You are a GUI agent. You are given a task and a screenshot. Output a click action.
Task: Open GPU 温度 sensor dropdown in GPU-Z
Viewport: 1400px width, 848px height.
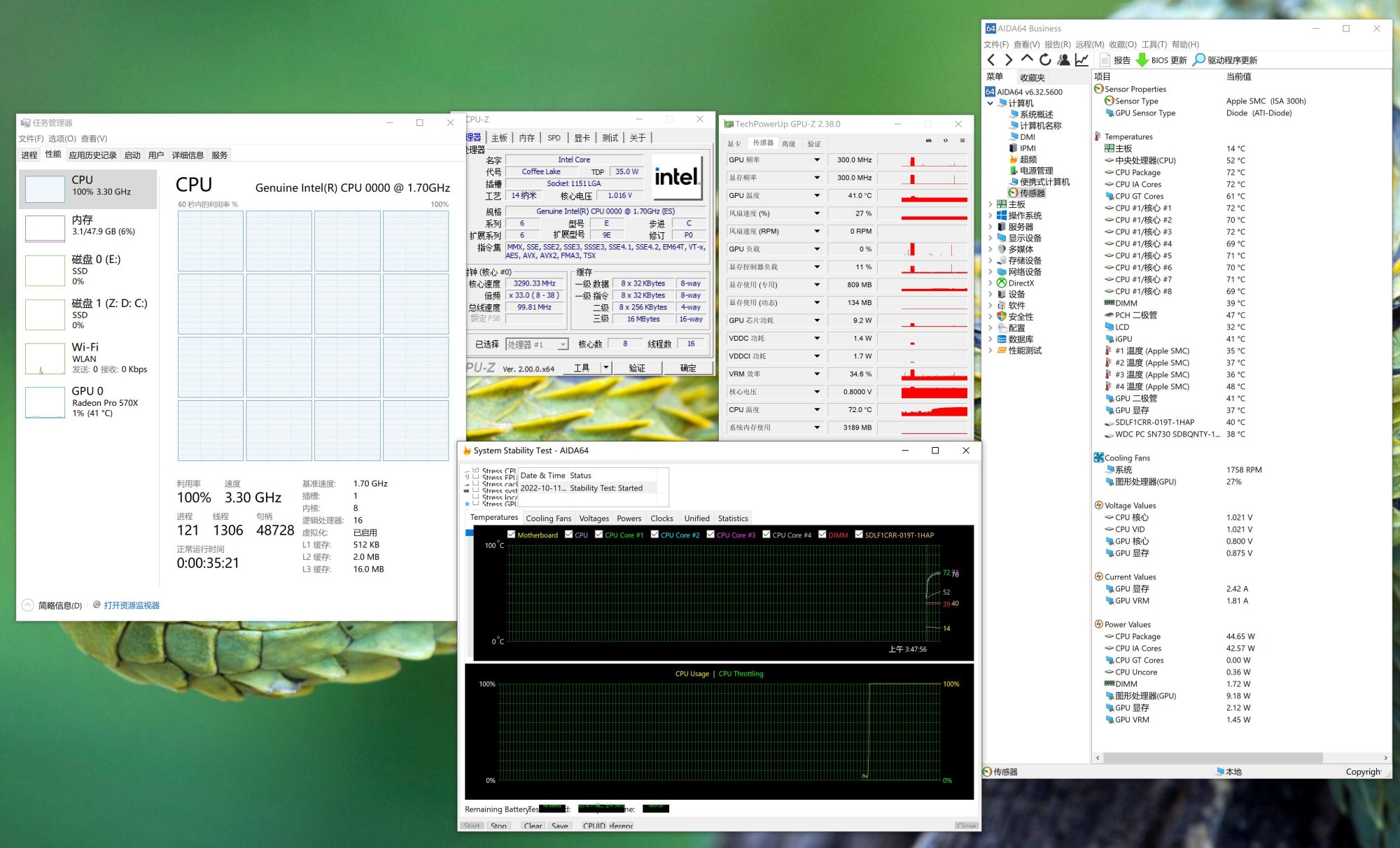tap(816, 196)
